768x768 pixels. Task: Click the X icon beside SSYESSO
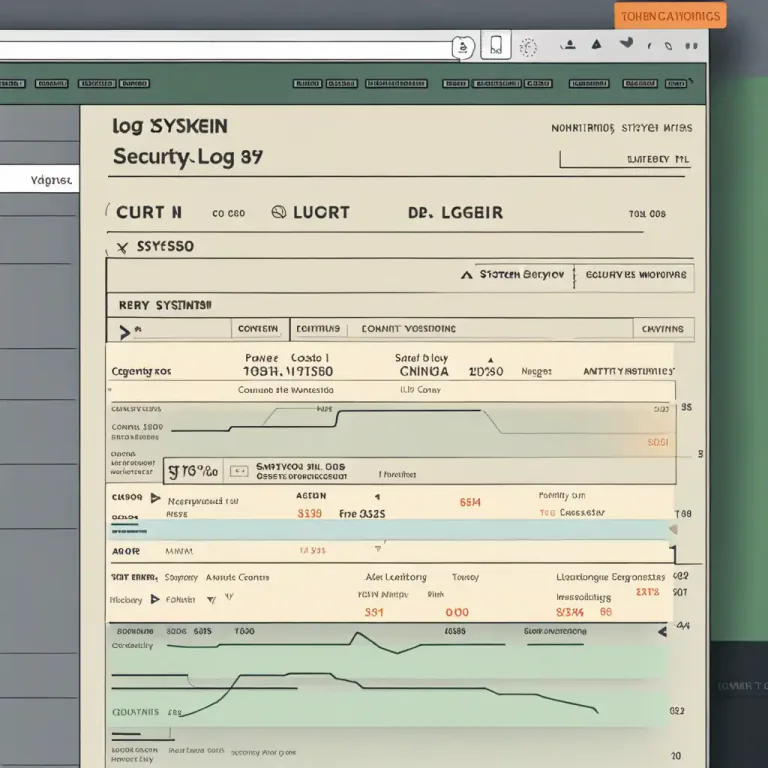(122, 247)
